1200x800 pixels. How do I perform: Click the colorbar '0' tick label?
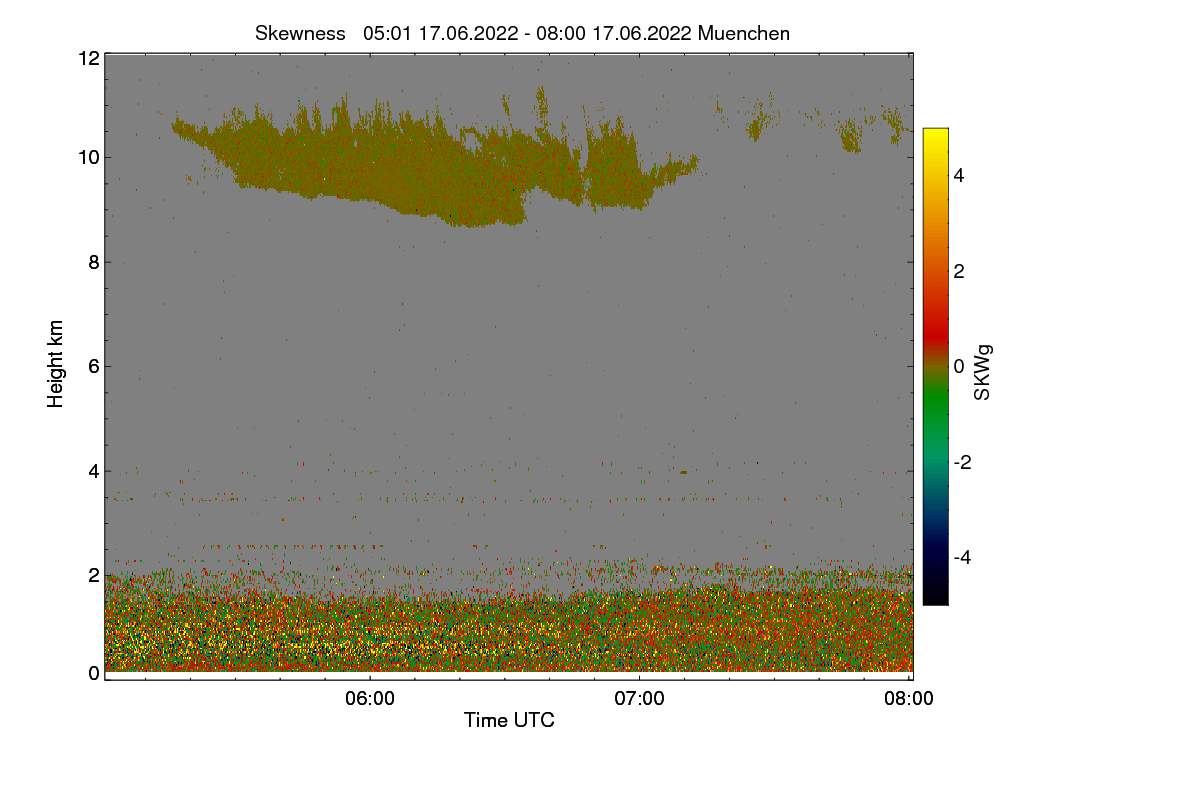click(x=959, y=366)
